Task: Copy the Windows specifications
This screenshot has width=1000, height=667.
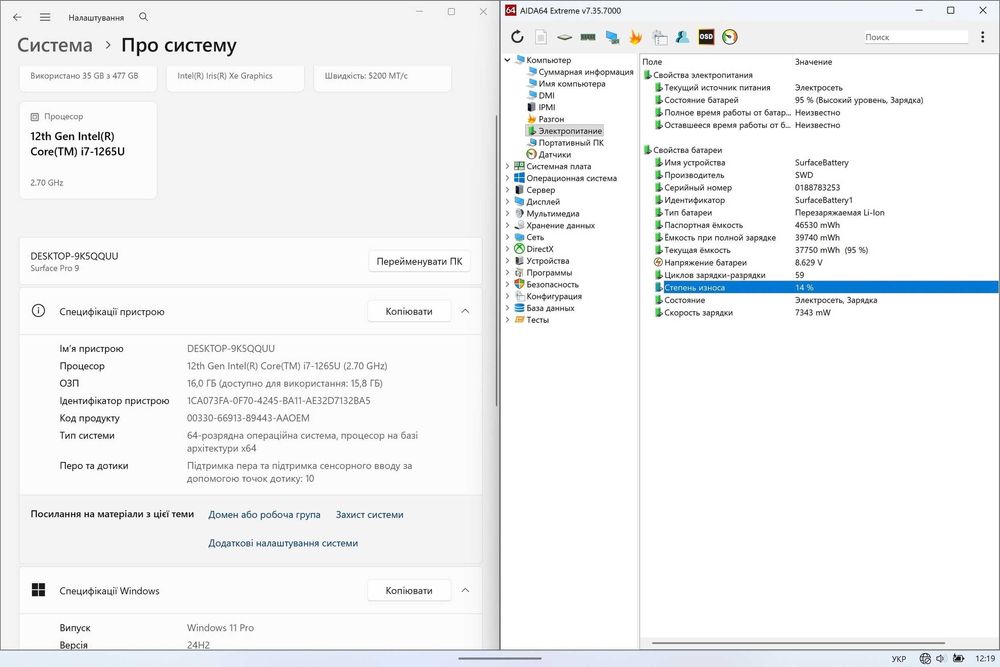Action: pyautogui.click(x=409, y=590)
